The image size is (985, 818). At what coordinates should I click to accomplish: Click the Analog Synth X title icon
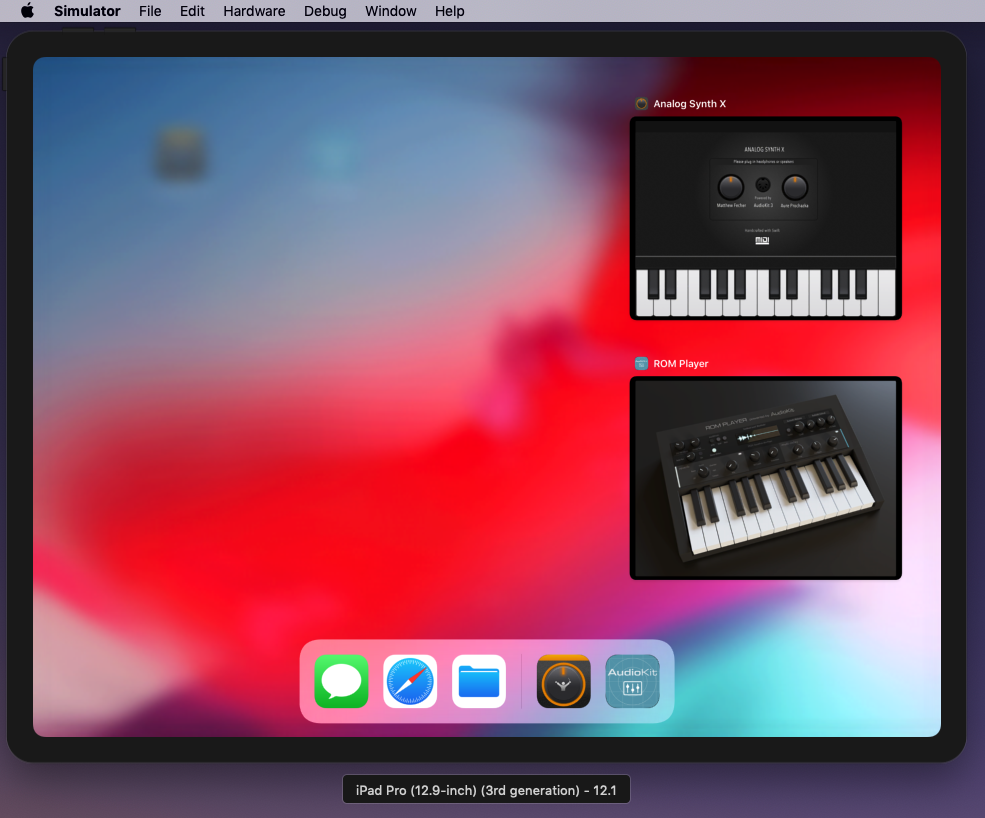coord(641,104)
